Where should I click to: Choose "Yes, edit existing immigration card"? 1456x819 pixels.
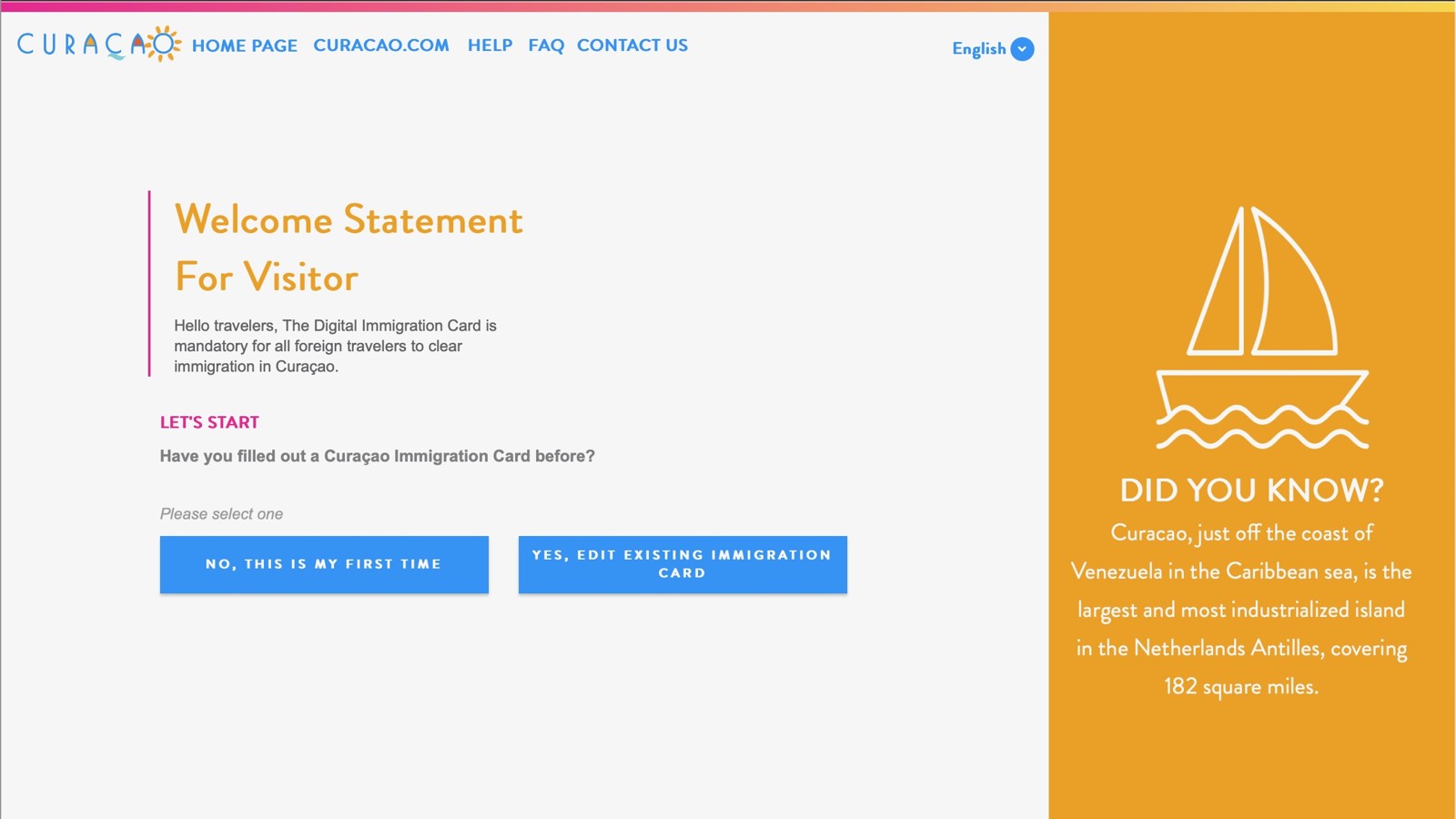click(682, 564)
